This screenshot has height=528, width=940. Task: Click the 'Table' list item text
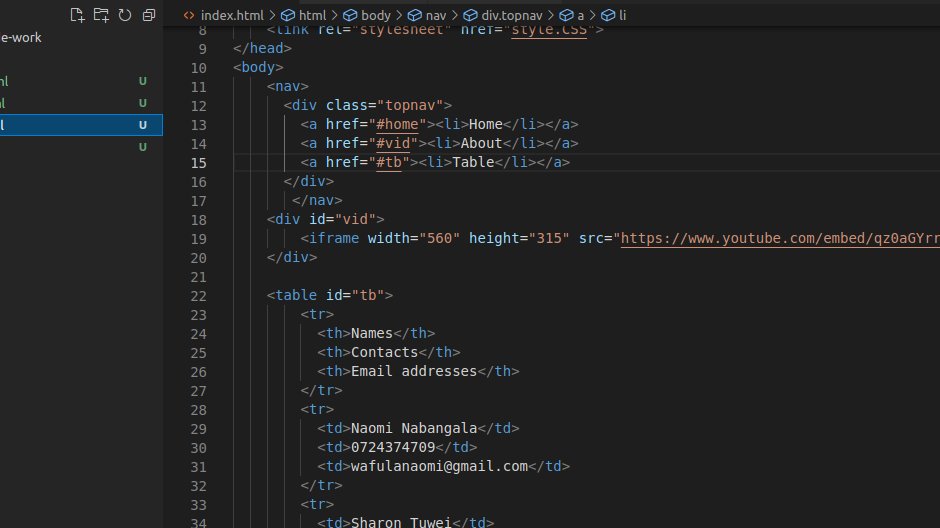pos(473,162)
